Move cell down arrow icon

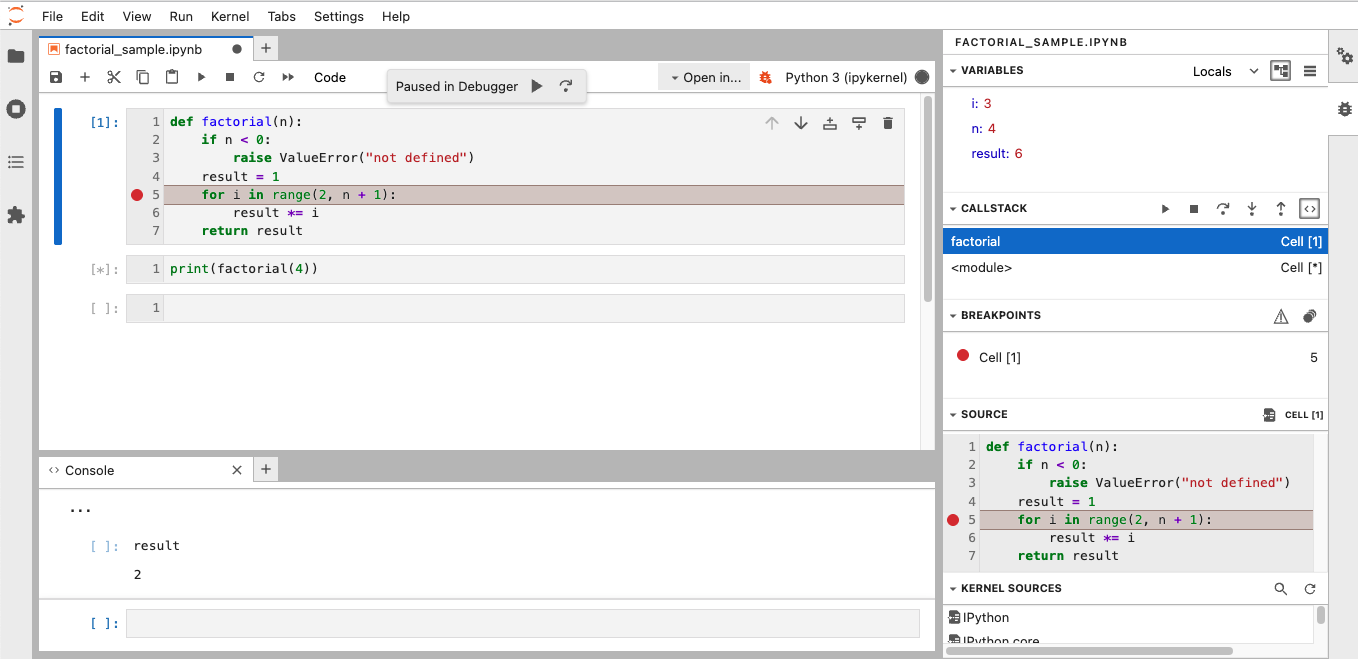tap(801, 123)
